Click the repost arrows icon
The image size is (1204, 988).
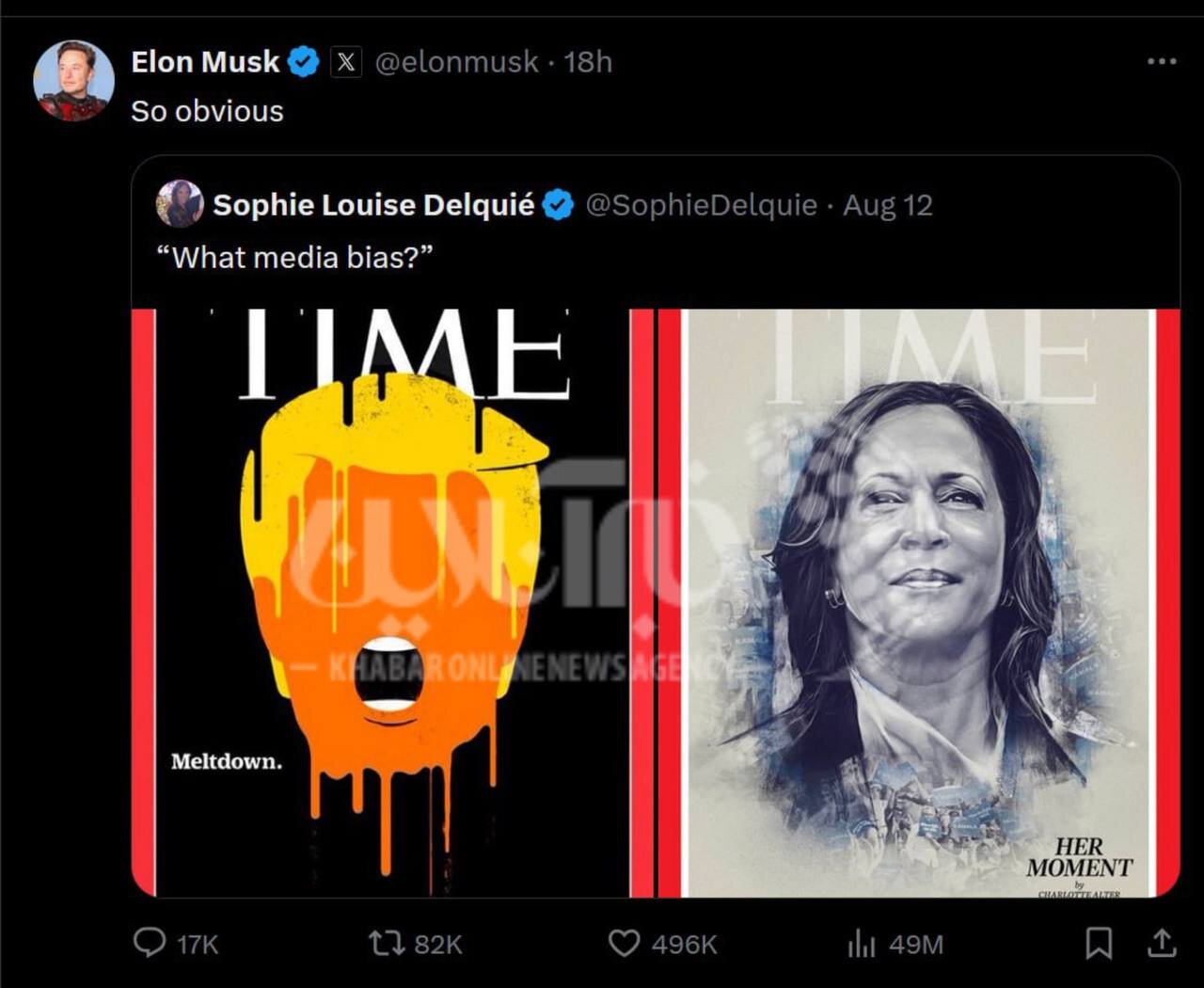[386, 943]
